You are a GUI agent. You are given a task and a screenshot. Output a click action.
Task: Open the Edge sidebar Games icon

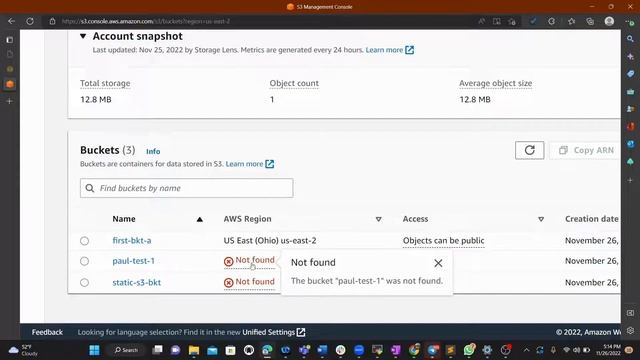(630, 109)
